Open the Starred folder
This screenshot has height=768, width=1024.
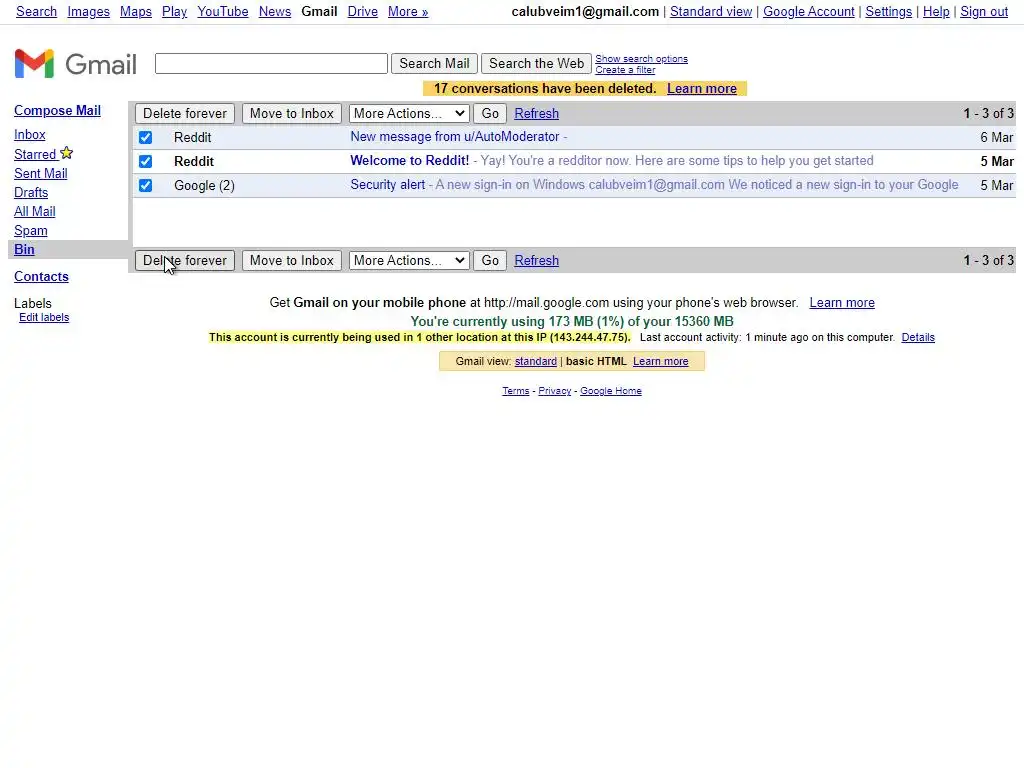pos(35,155)
